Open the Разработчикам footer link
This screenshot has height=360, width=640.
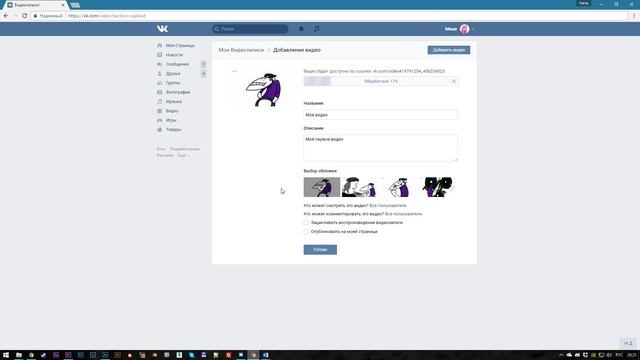click(x=185, y=149)
